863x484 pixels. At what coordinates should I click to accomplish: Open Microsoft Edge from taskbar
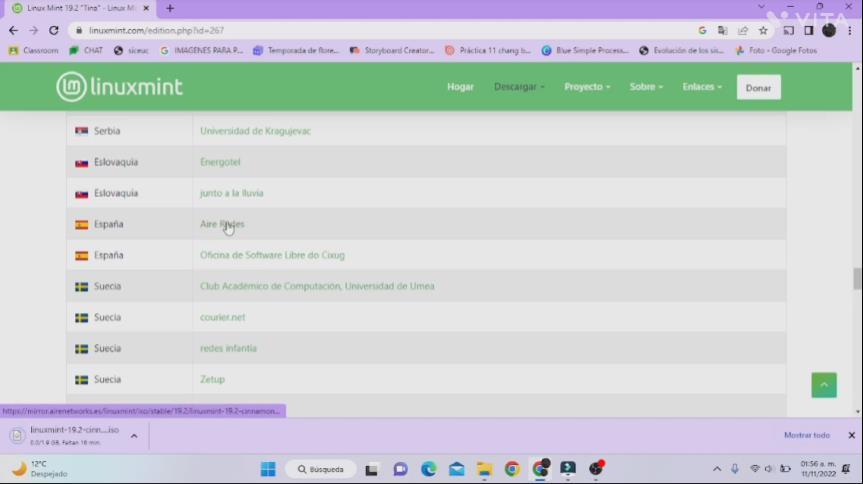tap(428, 470)
